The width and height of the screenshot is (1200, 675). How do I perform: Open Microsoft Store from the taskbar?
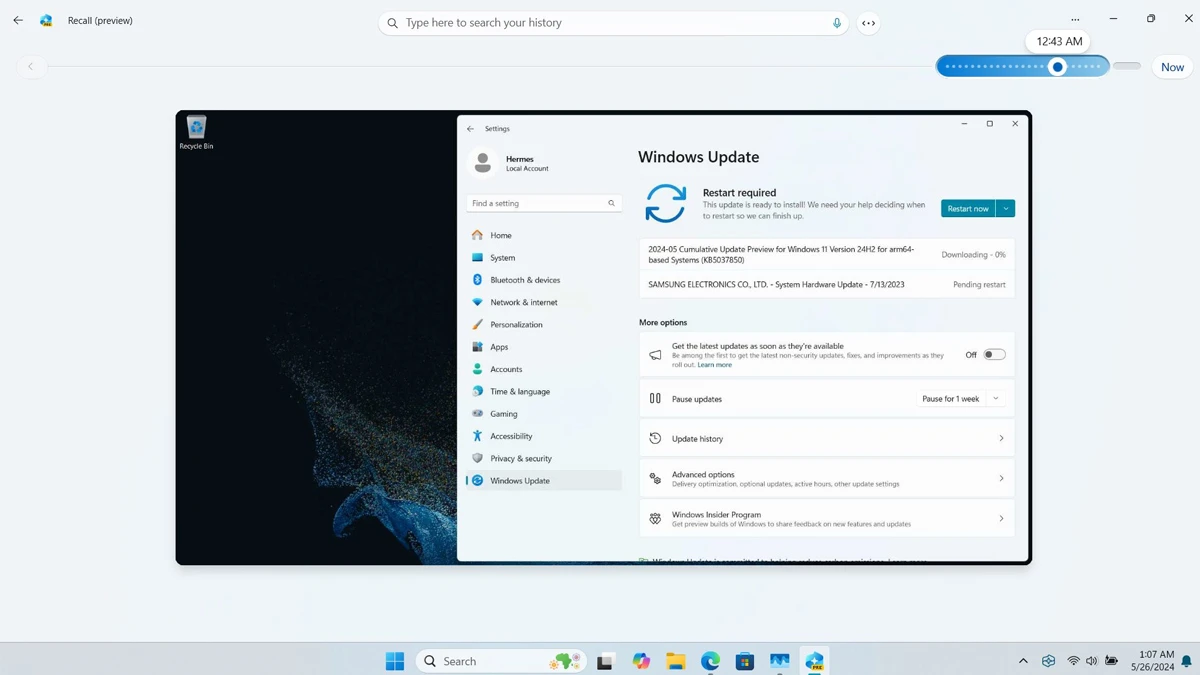pyautogui.click(x=745, y=661)
